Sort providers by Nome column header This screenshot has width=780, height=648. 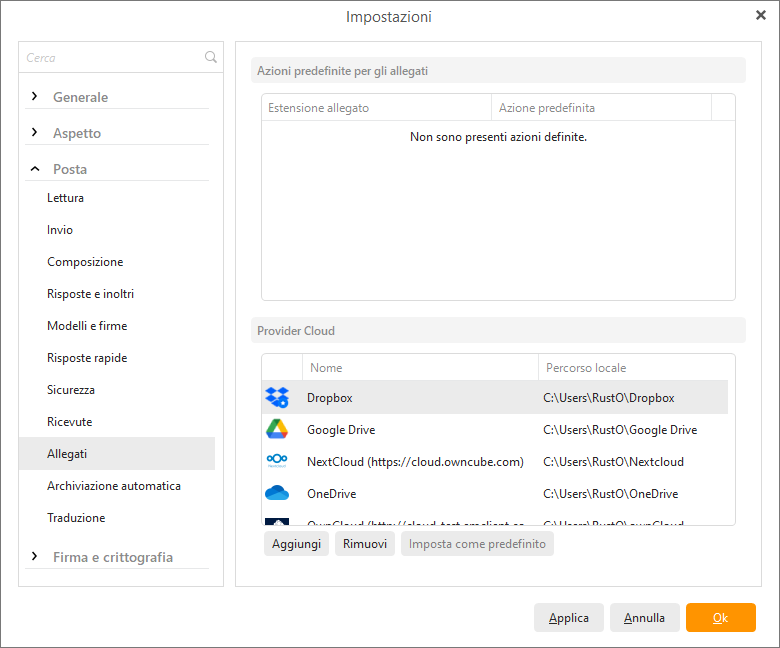[x=420, y=368]
